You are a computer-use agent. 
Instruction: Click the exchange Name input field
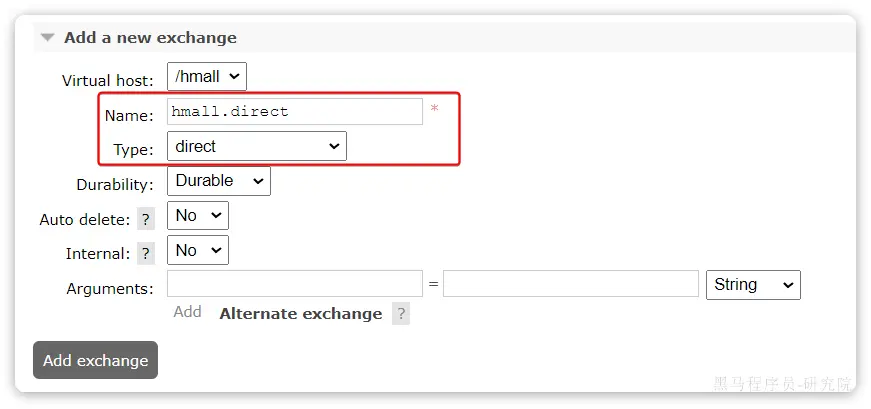pyautogui.click(x=294, y=111)
